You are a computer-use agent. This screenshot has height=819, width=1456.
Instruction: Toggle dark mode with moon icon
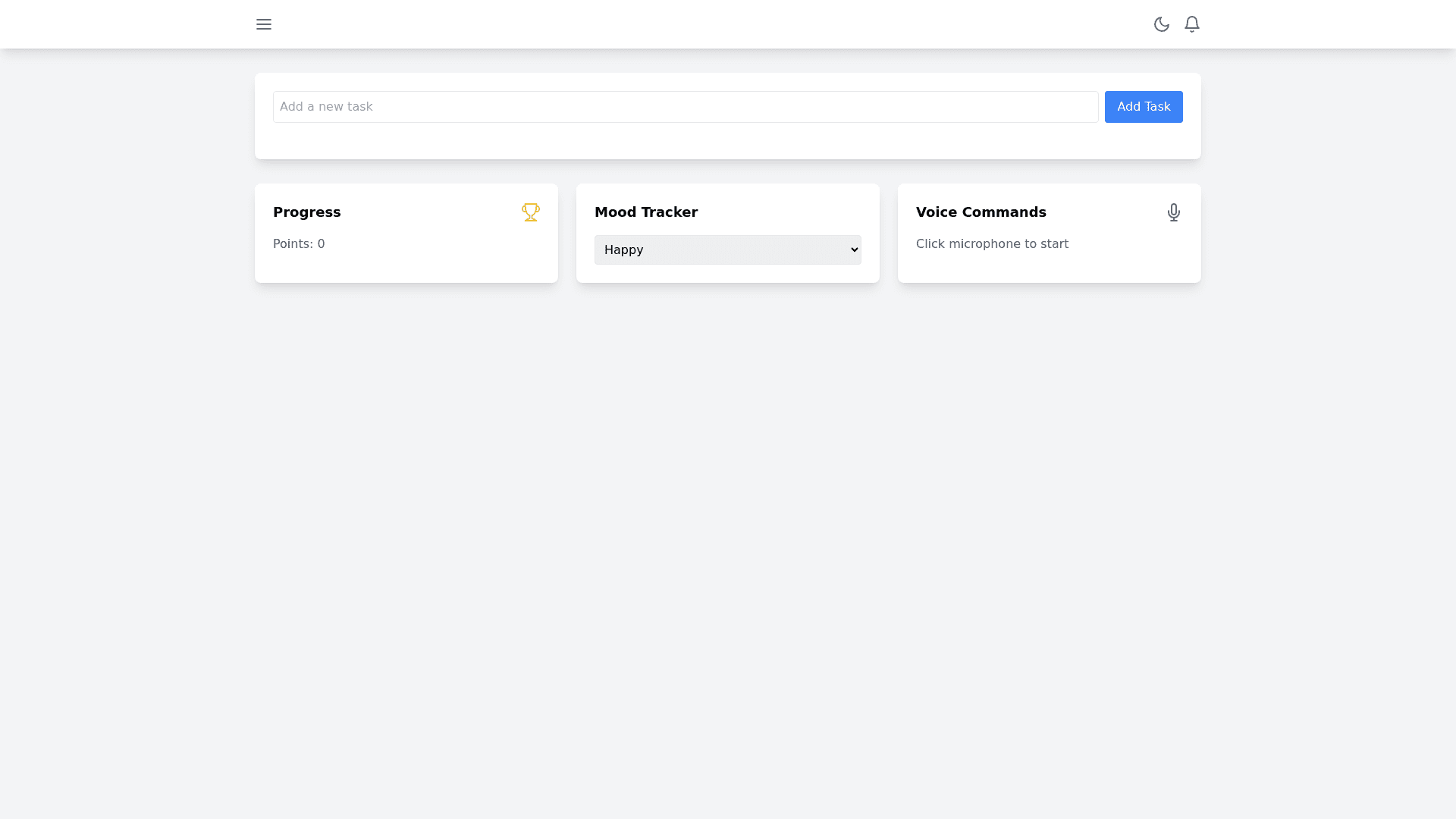tap(1161, 24)
